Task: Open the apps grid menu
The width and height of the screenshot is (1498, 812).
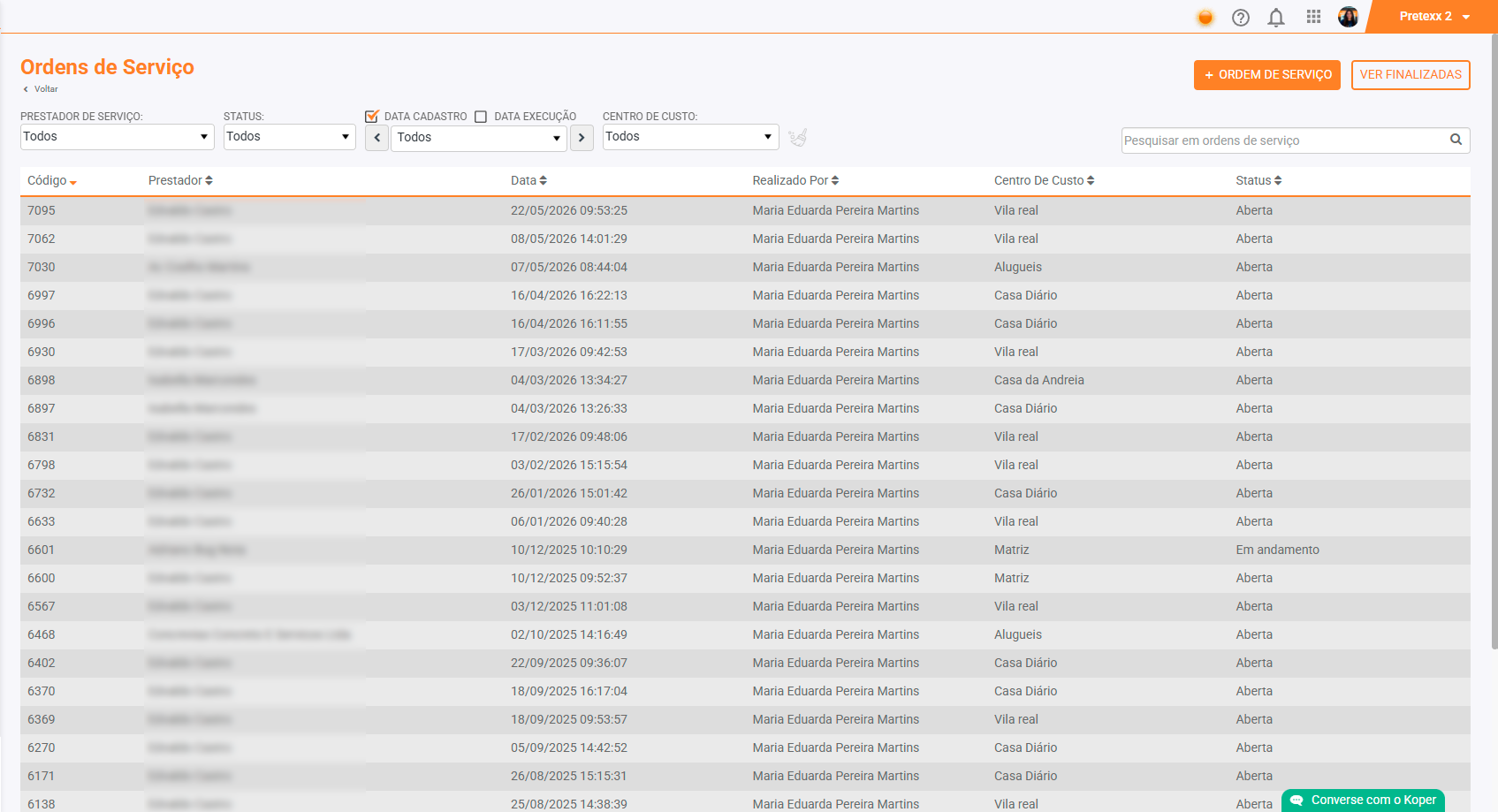Action: click(1313, 17)
